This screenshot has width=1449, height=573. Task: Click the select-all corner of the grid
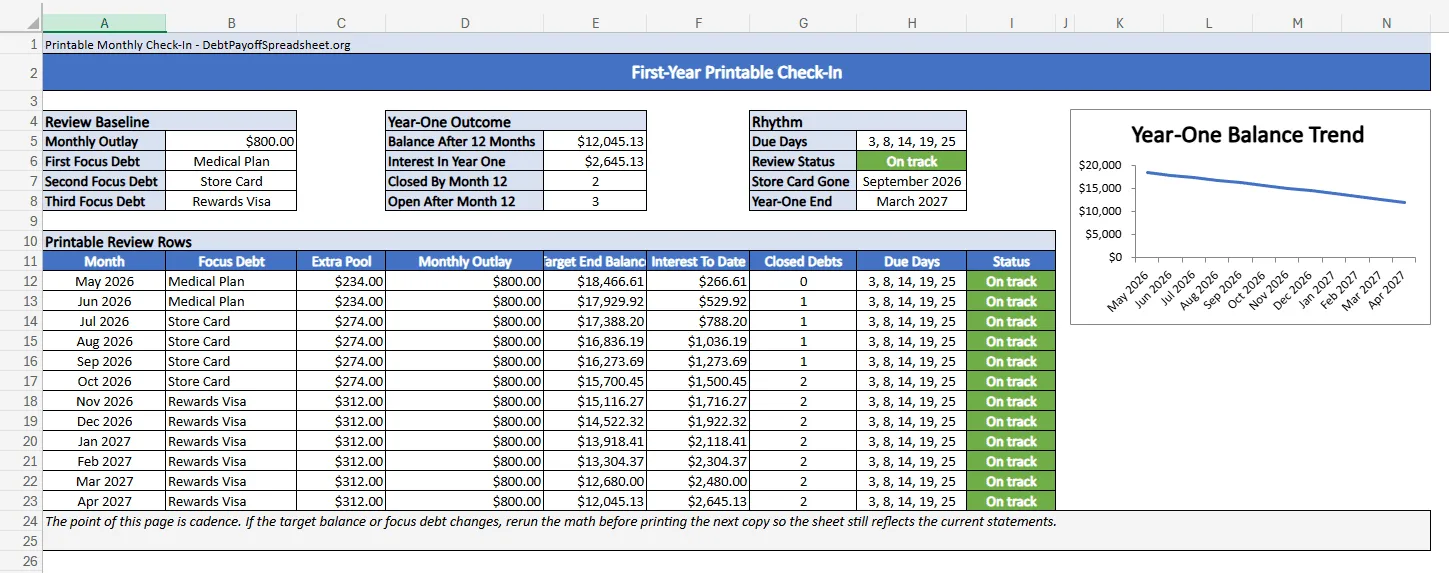coord(21,23)
